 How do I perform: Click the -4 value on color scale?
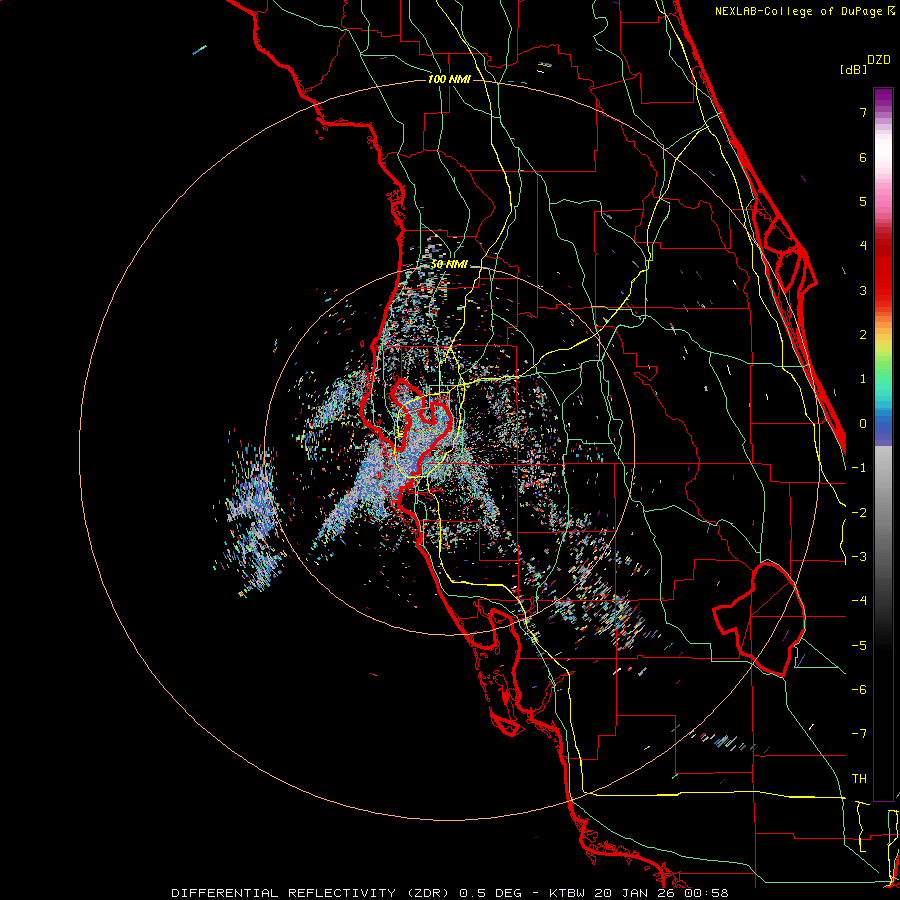859,601
